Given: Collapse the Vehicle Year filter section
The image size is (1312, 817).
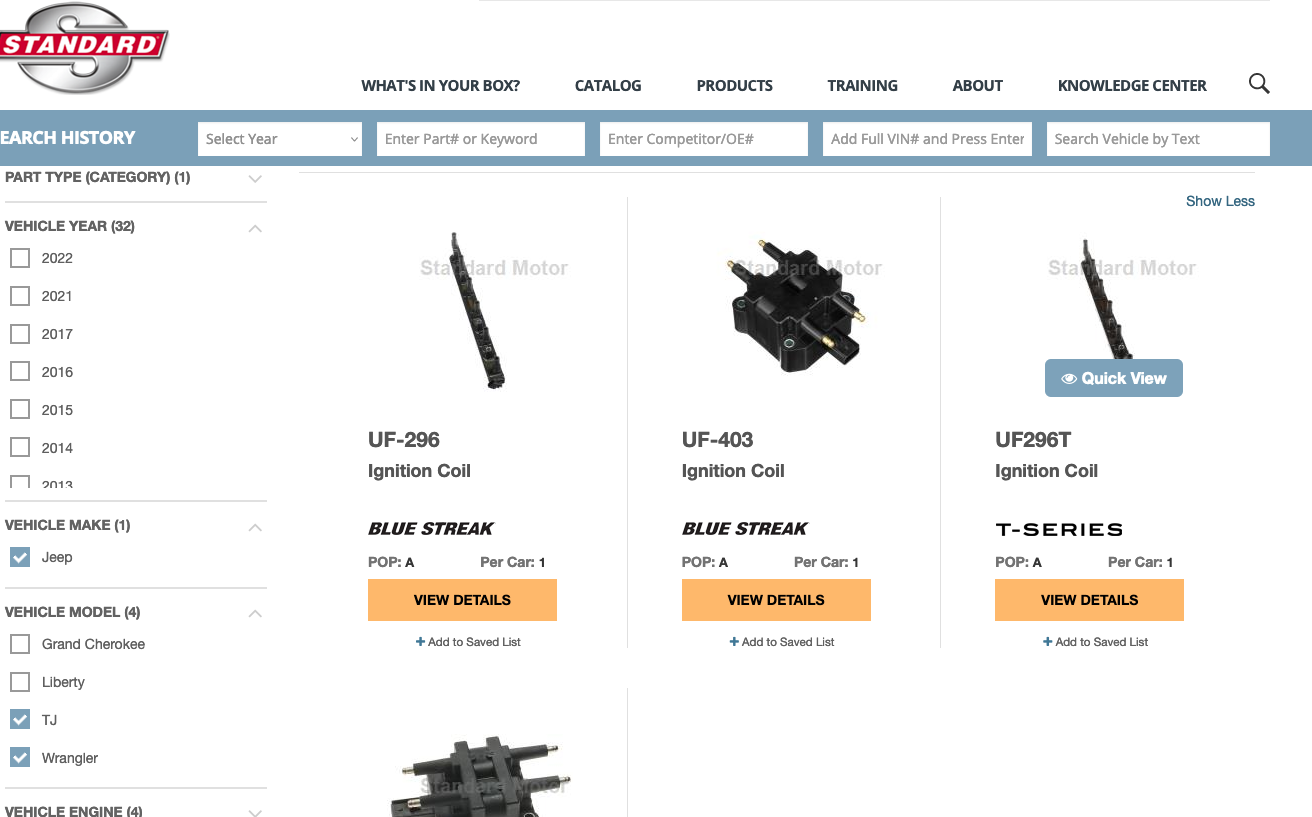Looking at the screenshot, I should [255, 227].
